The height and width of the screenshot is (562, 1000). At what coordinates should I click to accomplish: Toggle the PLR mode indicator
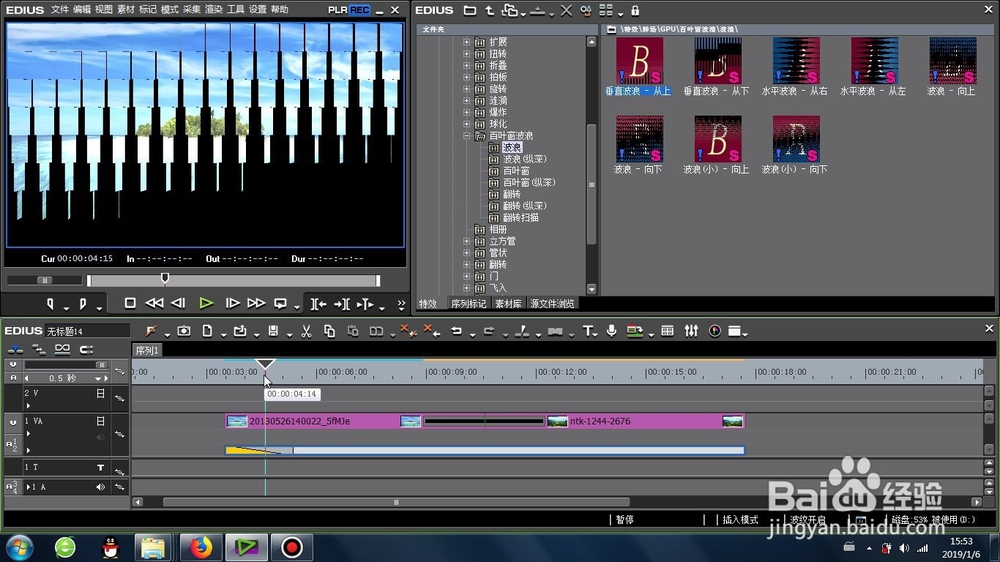click(338, 10)
